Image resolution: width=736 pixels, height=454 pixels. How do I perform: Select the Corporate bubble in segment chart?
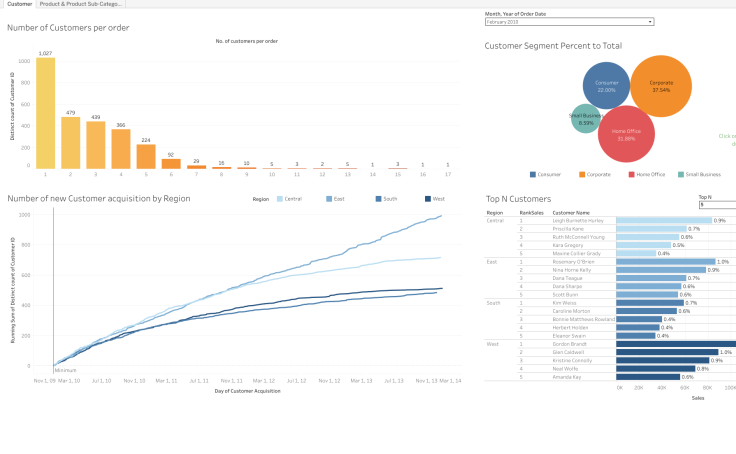(x=660, y=86)
